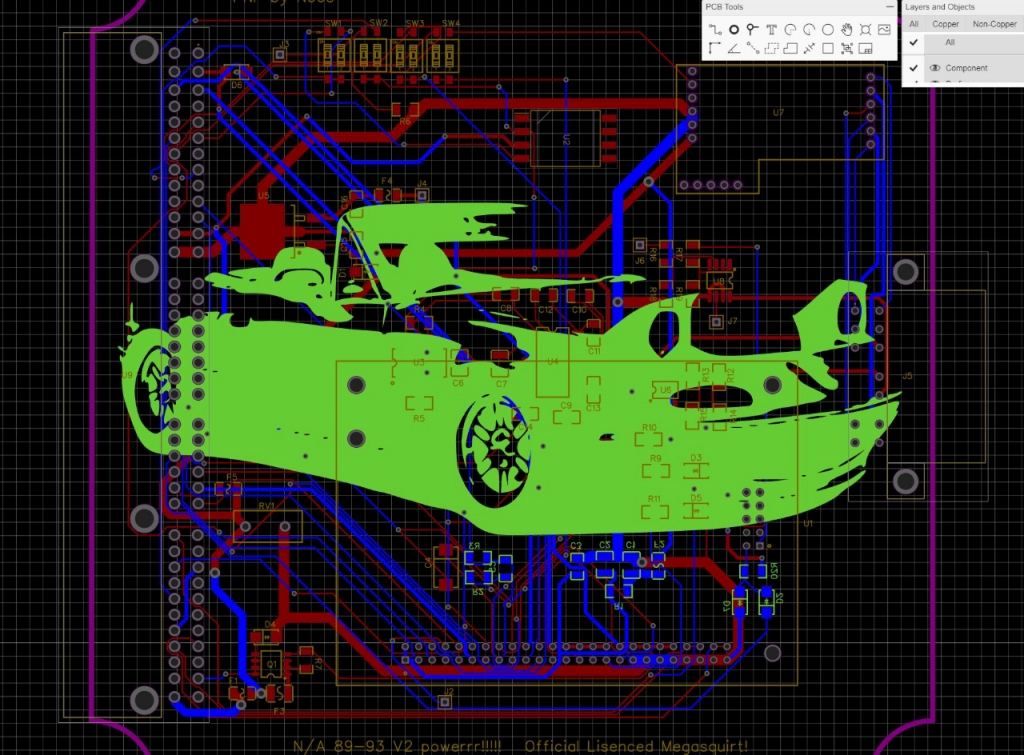Select the Connect Pad to Pad tool
The width and height of the screenshot is (1024, 755).
click(752, 48)
